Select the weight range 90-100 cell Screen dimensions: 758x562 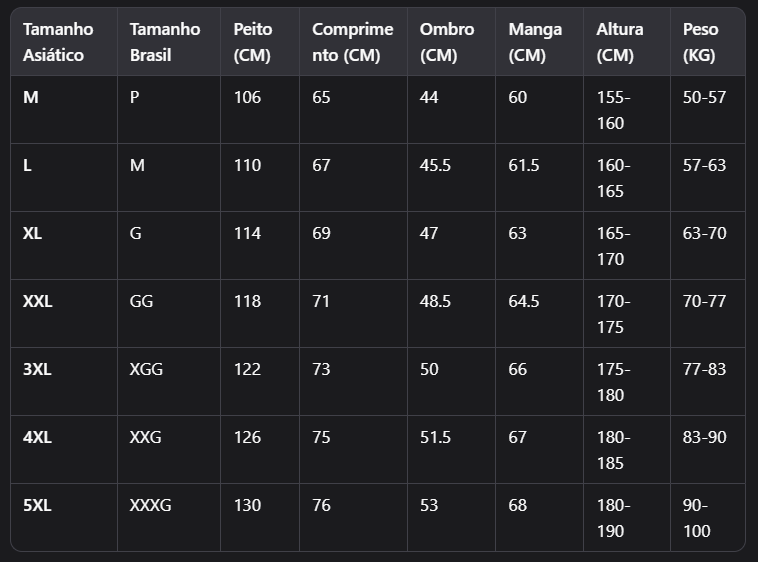click(x=697, y=518)
